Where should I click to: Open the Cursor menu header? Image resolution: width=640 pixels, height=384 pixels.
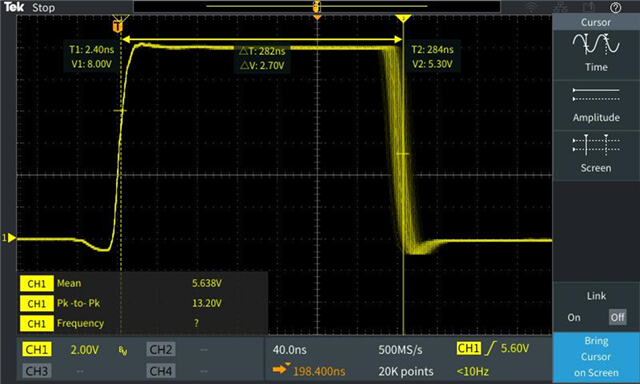coord(596,22)
